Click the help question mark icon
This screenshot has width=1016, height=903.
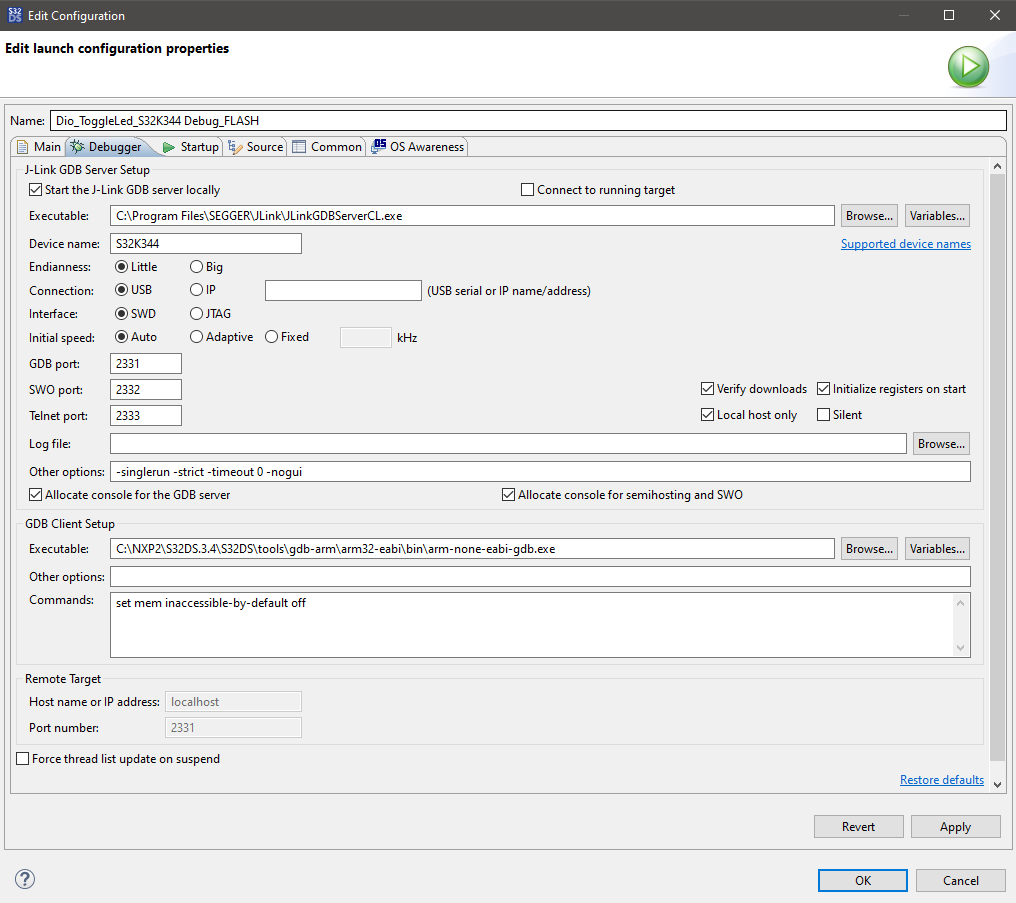(24, 878)
